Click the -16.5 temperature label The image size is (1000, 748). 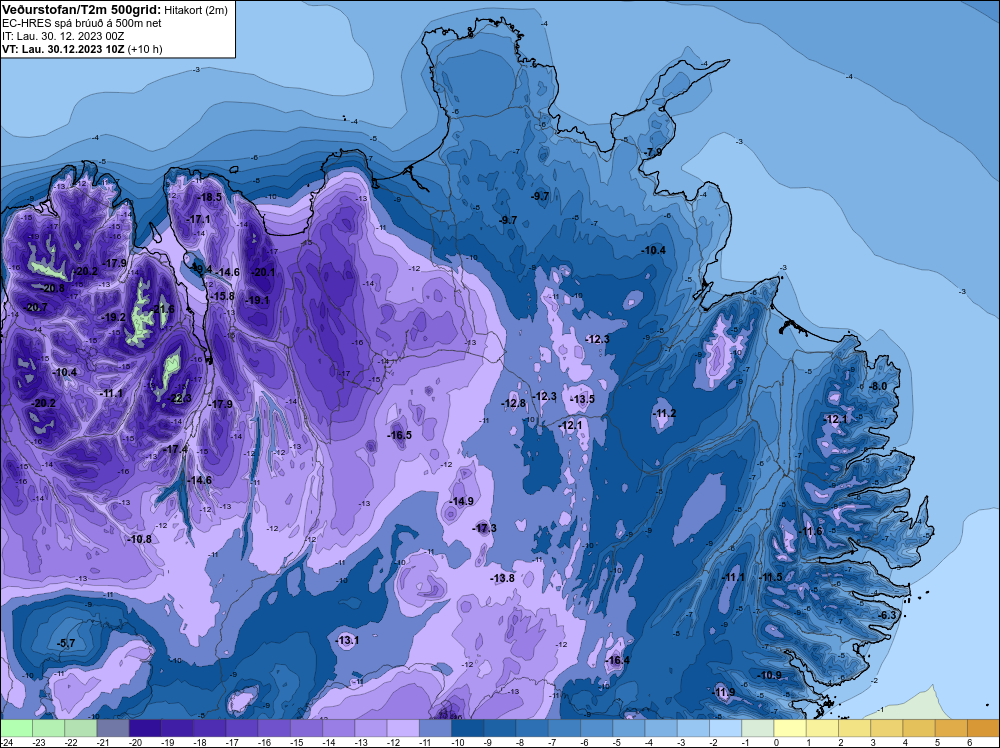[x=400, y=436]
